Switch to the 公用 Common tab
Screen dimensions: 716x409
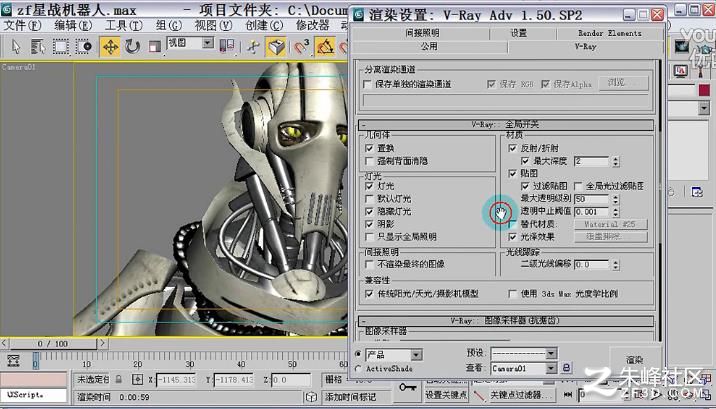(430, 47)
